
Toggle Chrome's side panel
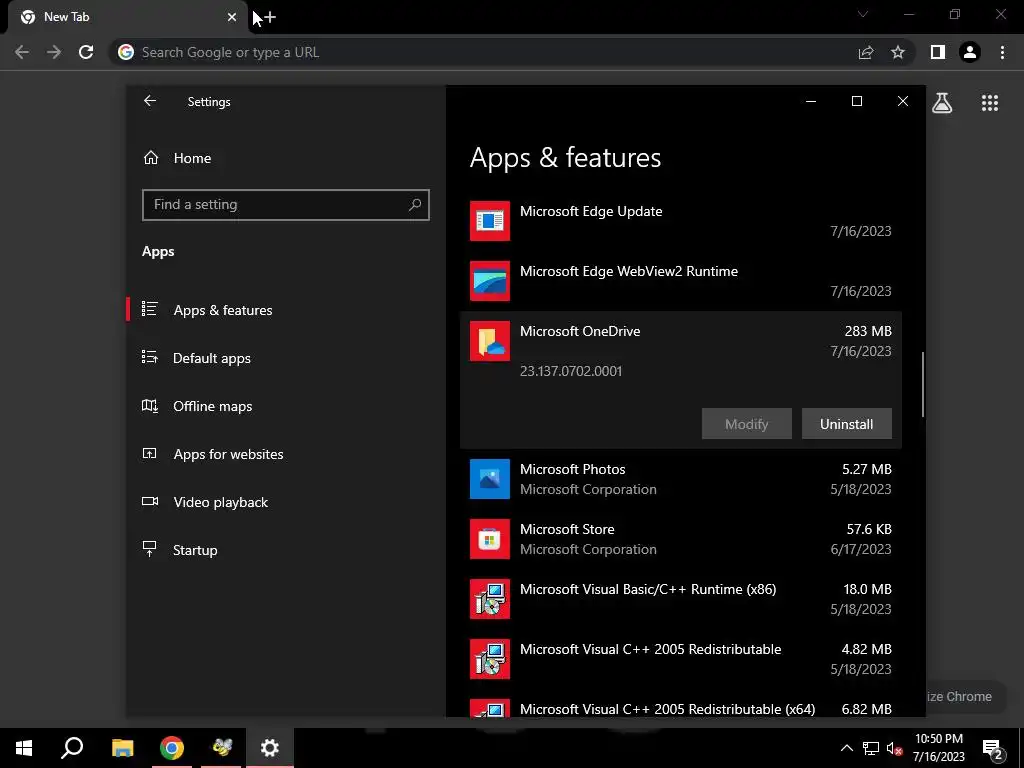[938, 52]
